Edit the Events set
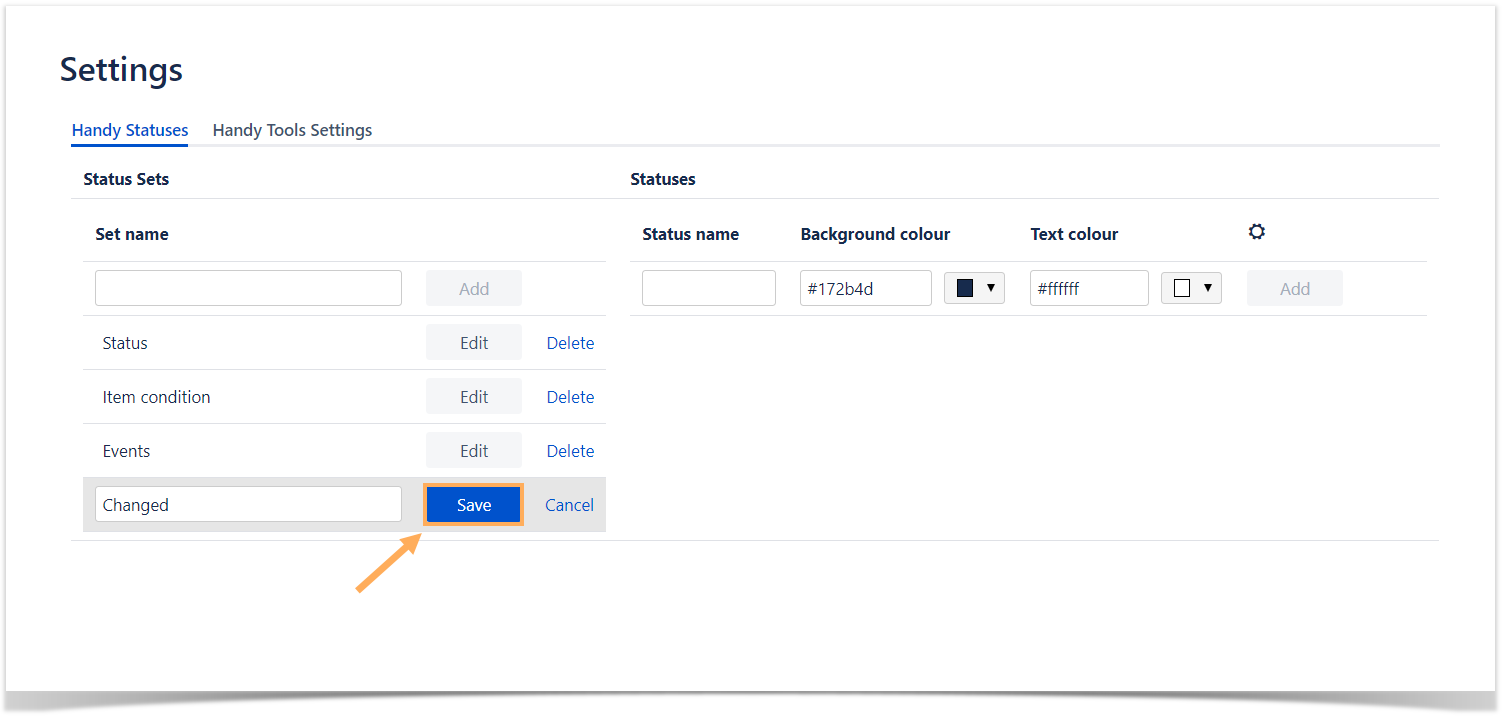Viewport: 1509px width, 720px height. click(474, 451)
